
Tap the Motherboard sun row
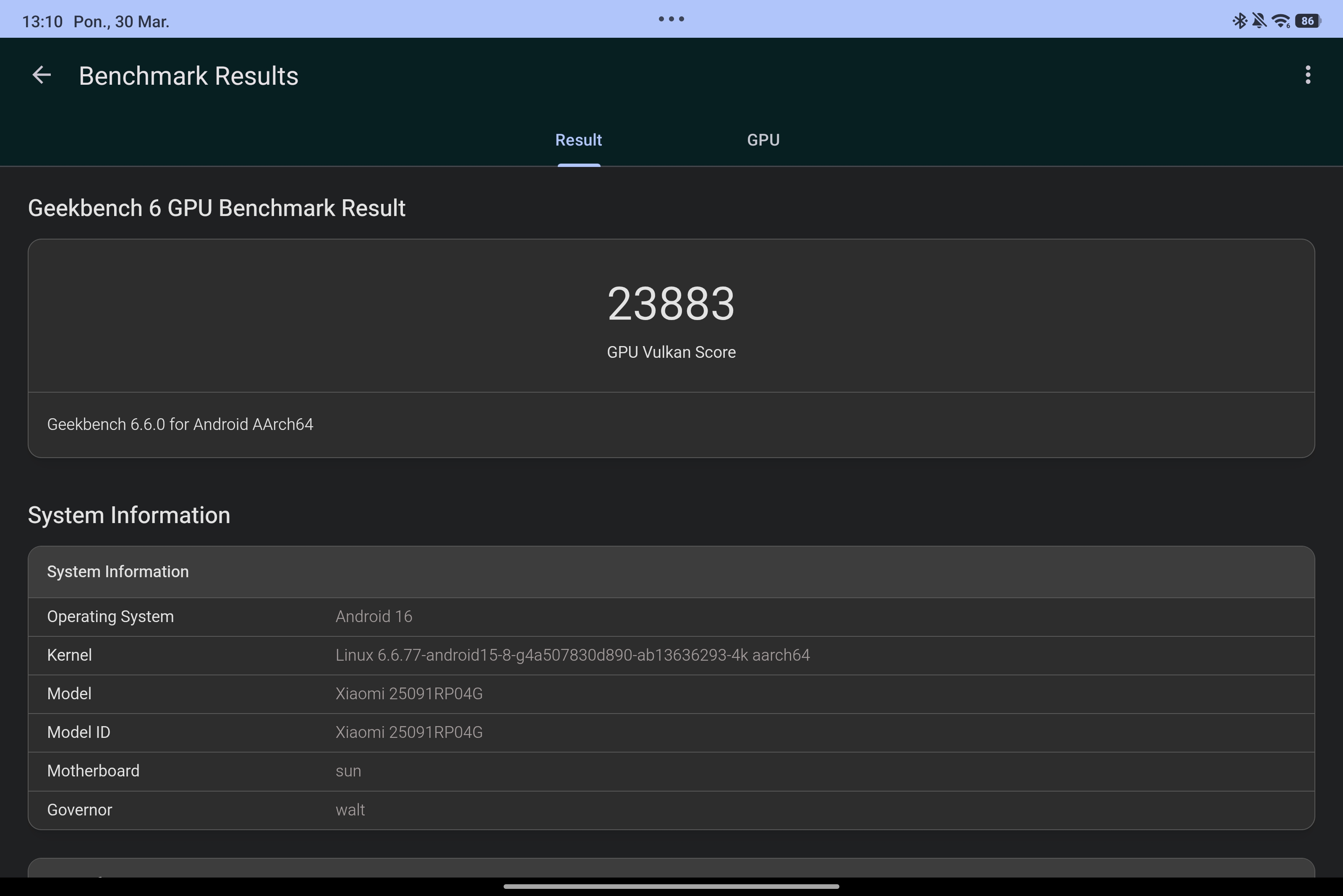point(671,771)
